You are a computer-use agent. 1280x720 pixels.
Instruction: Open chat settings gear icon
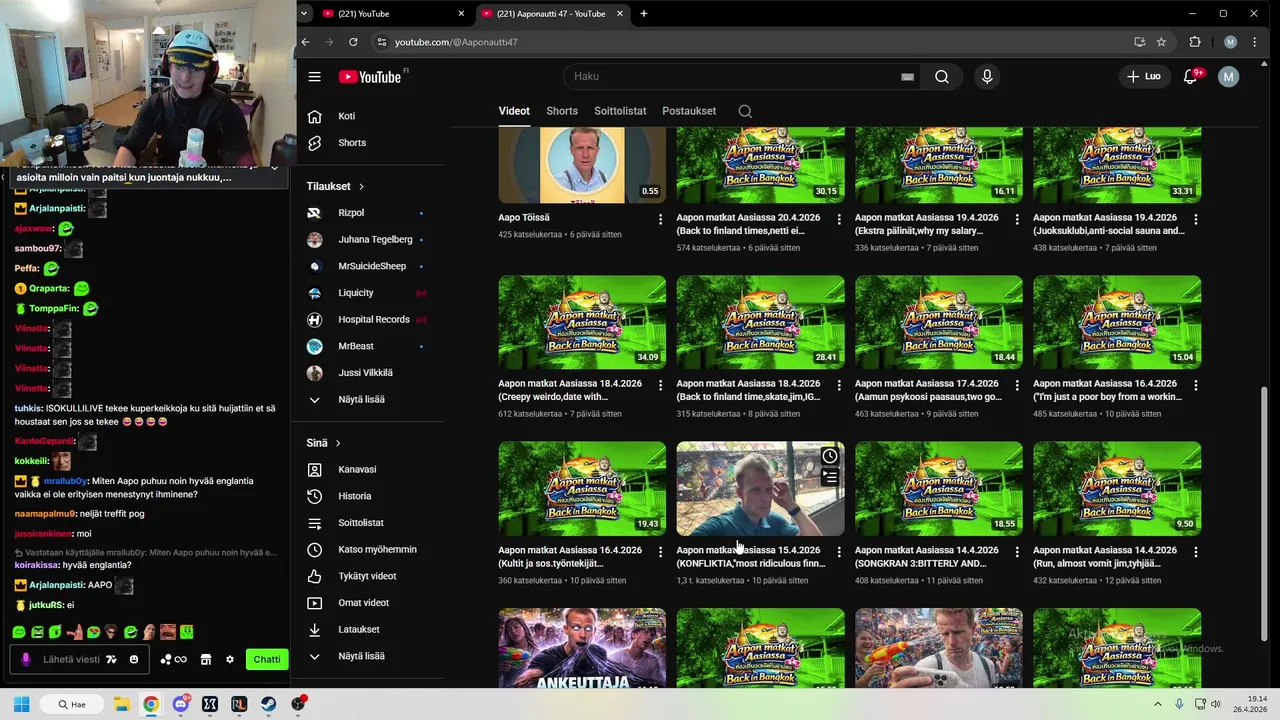click(230, 660)
